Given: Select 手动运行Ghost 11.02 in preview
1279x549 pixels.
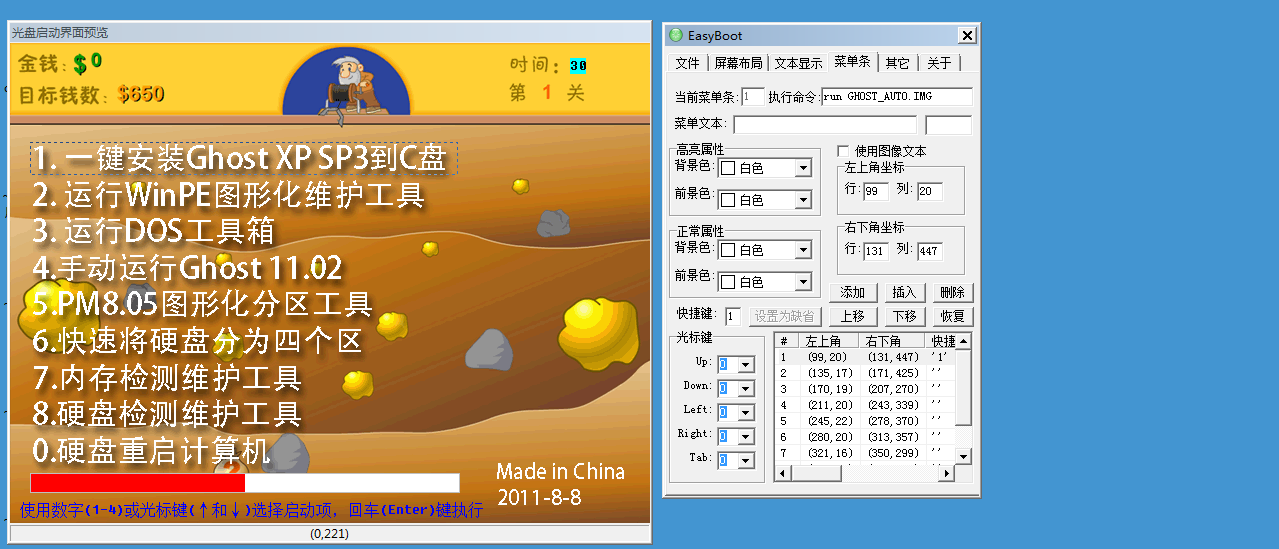Looking at the screenshot, I should pyautogui.click(x=188, y=268).
